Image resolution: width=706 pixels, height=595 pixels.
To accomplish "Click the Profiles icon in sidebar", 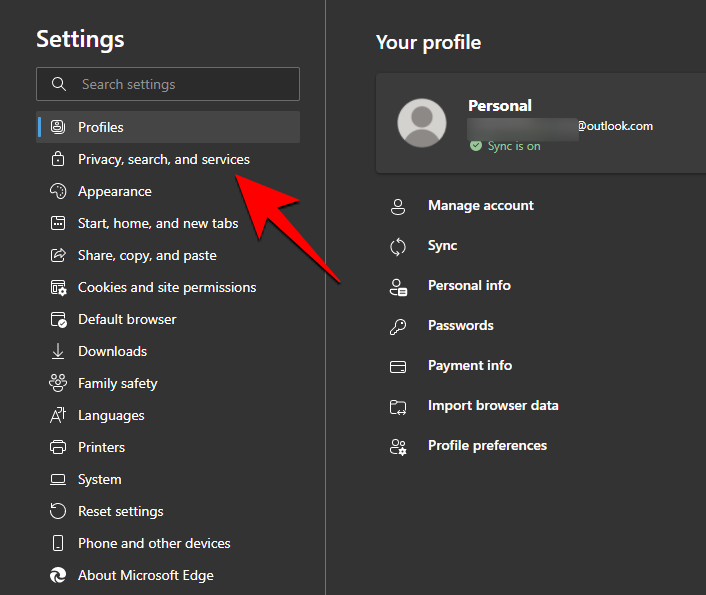I will click(58, 127).
